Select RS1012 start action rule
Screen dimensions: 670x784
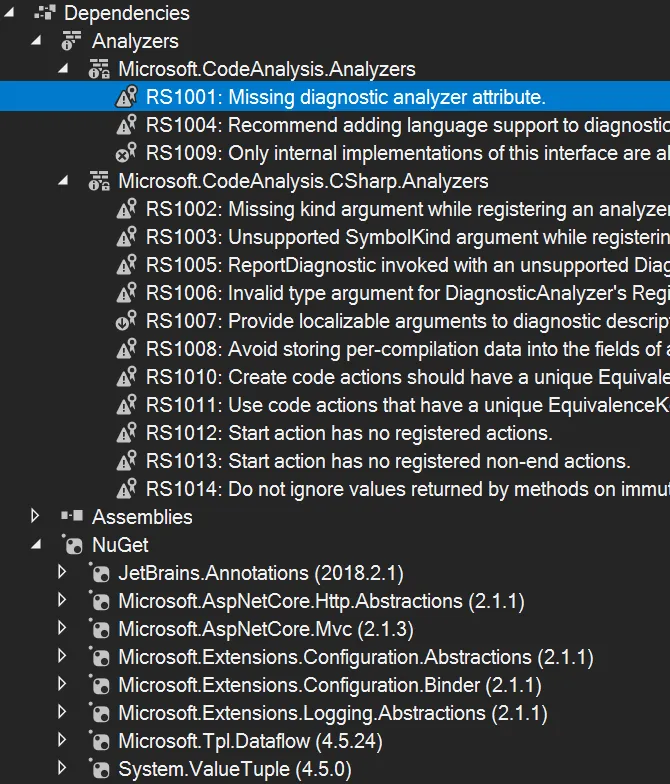(349, 433)
